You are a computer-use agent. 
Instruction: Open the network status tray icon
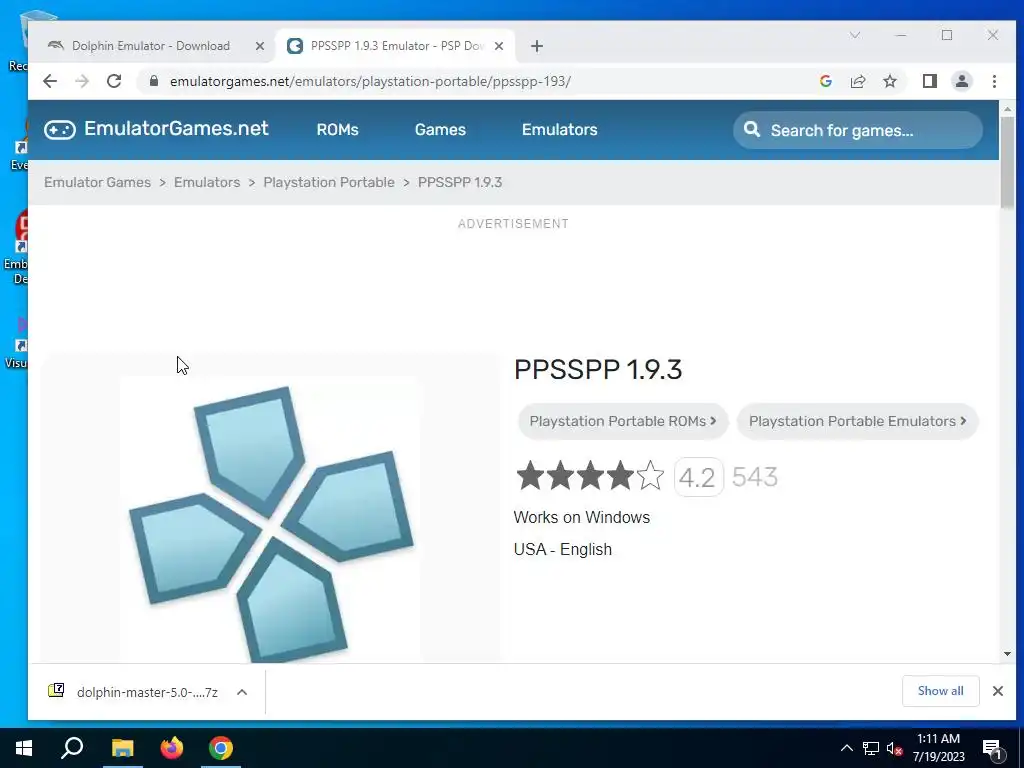[871, 748]
